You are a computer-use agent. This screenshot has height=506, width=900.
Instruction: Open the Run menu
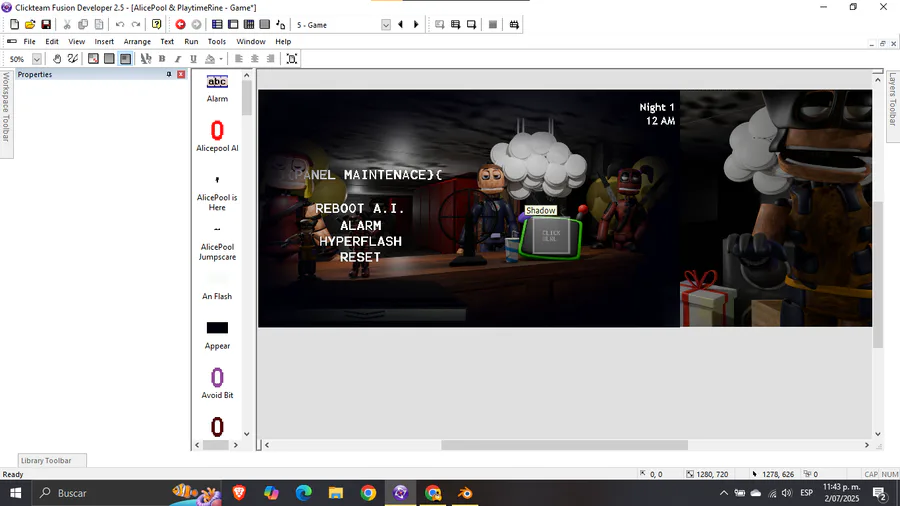tap(191, 41)
